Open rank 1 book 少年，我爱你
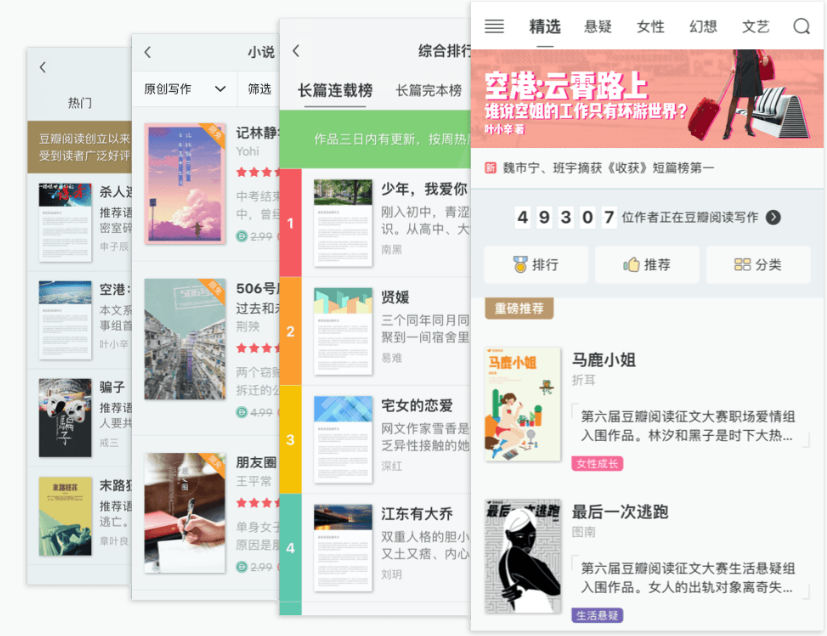 point(375,223)
